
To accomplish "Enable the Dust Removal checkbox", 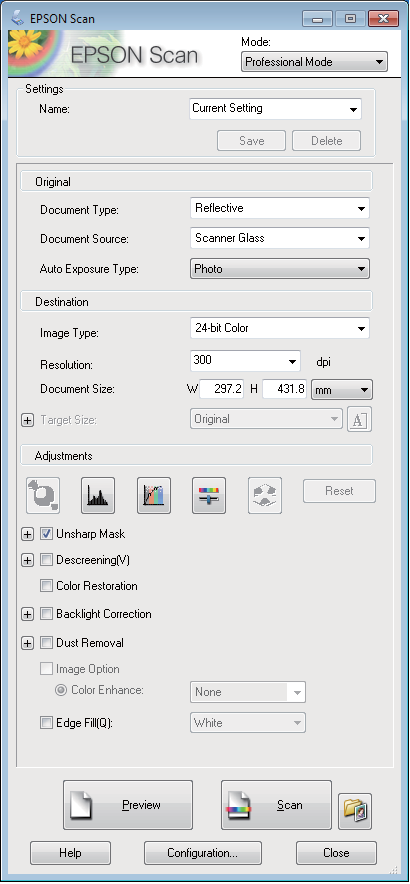I will pyautogui.click(x=46, y=643).
